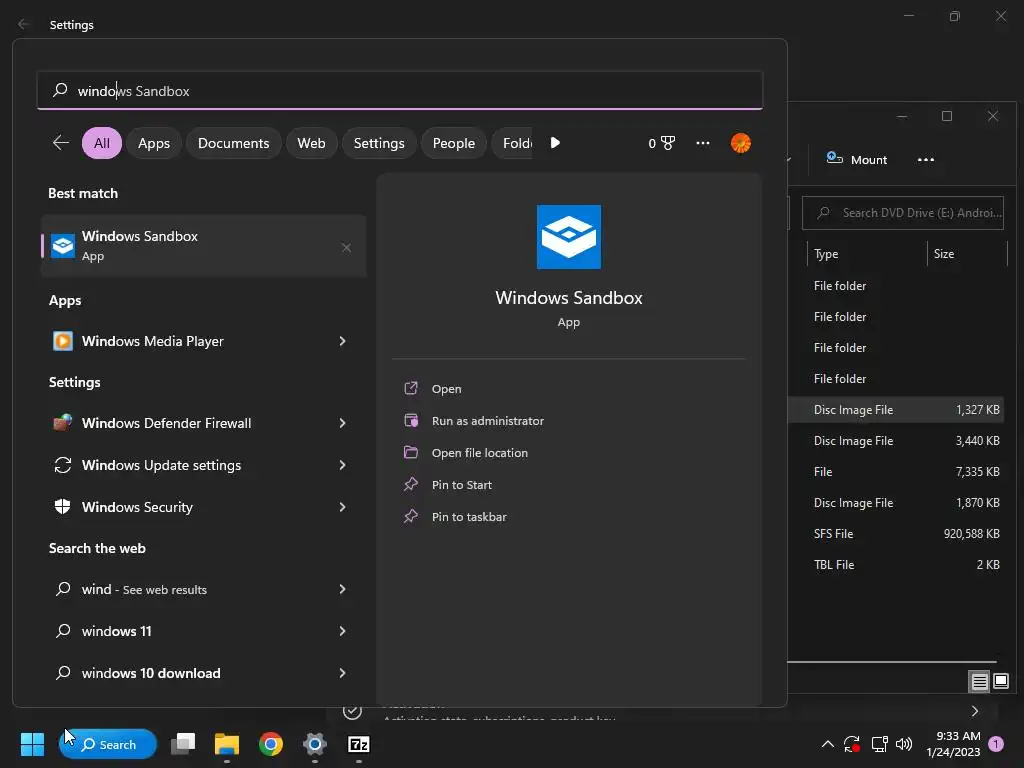This screenshot has height=768, width=1024.
Task: Switch to Settings filter tab
Action: 379,143
